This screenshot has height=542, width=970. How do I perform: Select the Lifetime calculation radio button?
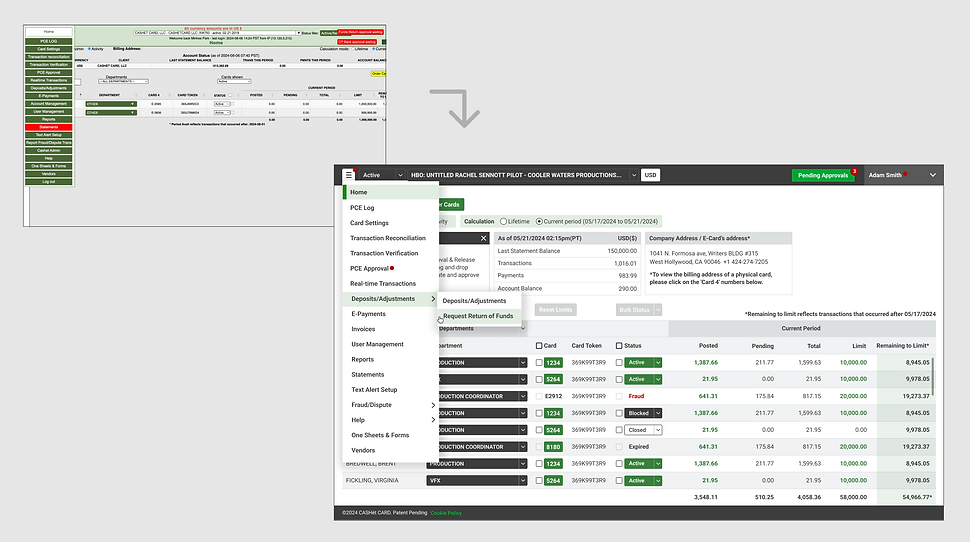pyautogui.click(x=504, y=222)
